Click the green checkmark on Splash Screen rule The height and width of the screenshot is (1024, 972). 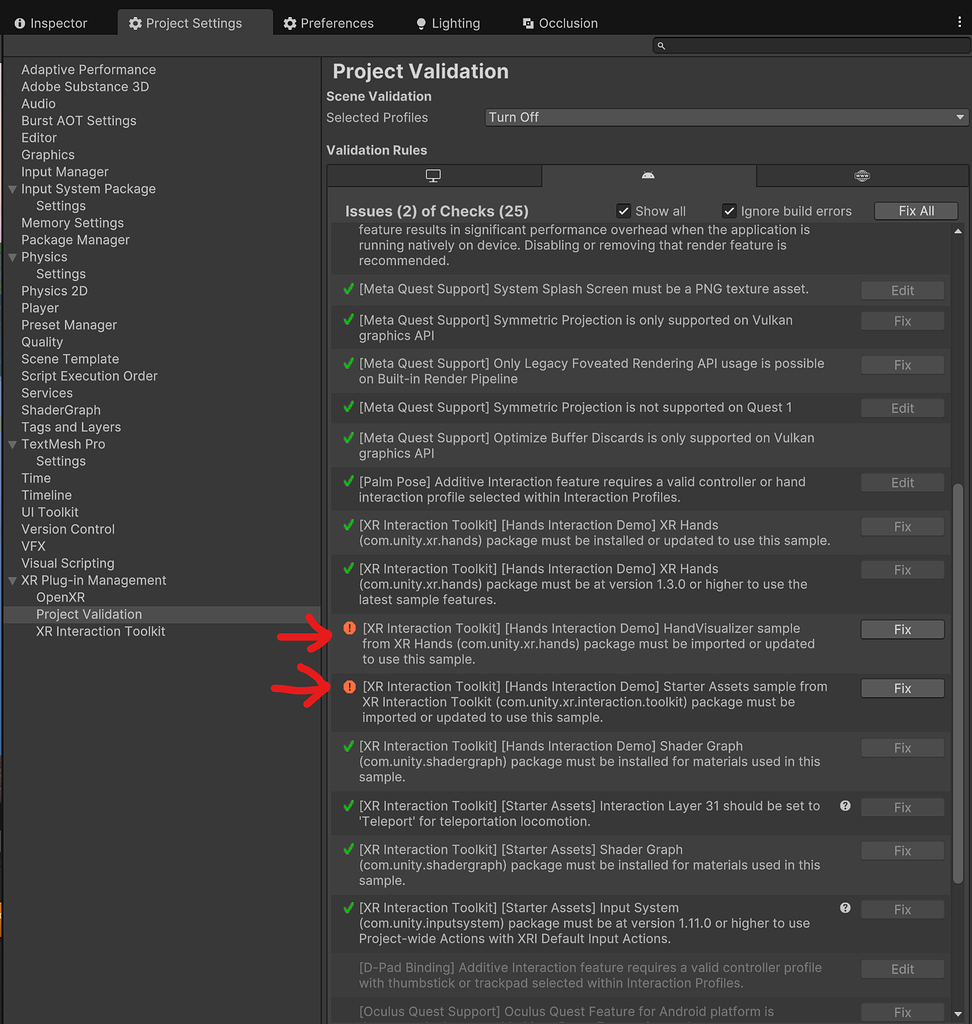[x=347, y=290]
